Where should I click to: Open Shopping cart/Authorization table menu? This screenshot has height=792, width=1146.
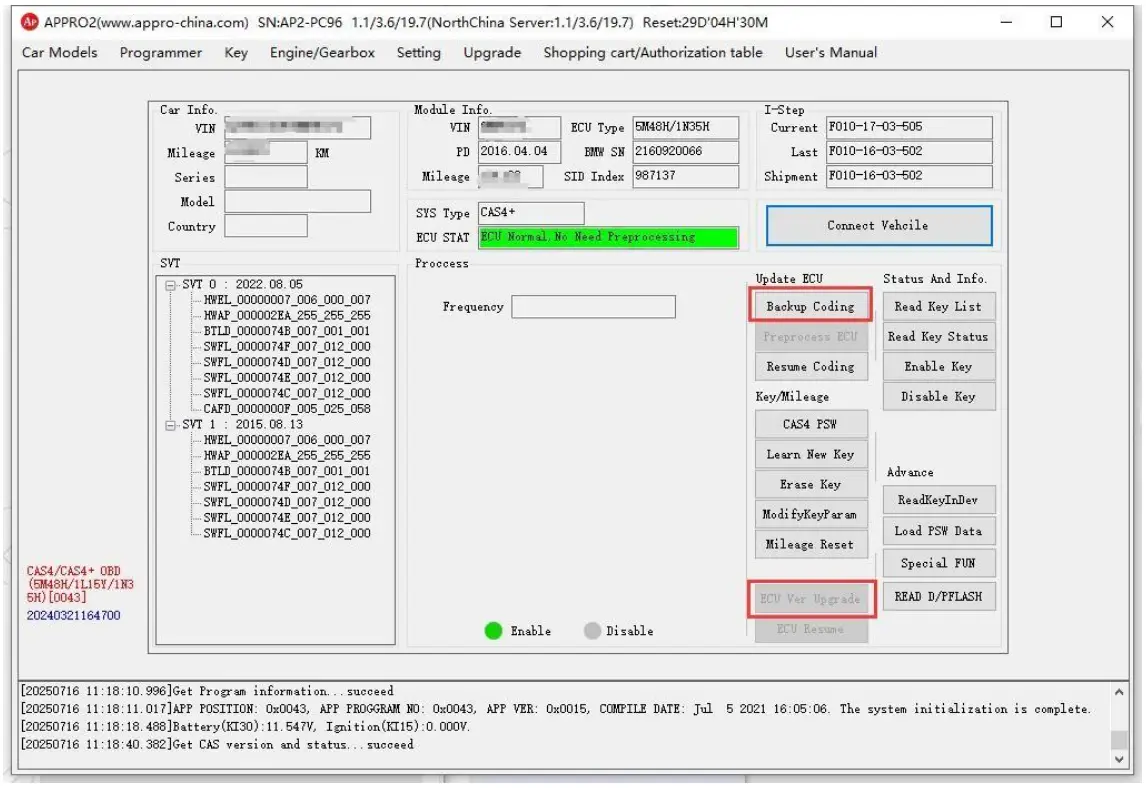[x=653, y=53]
